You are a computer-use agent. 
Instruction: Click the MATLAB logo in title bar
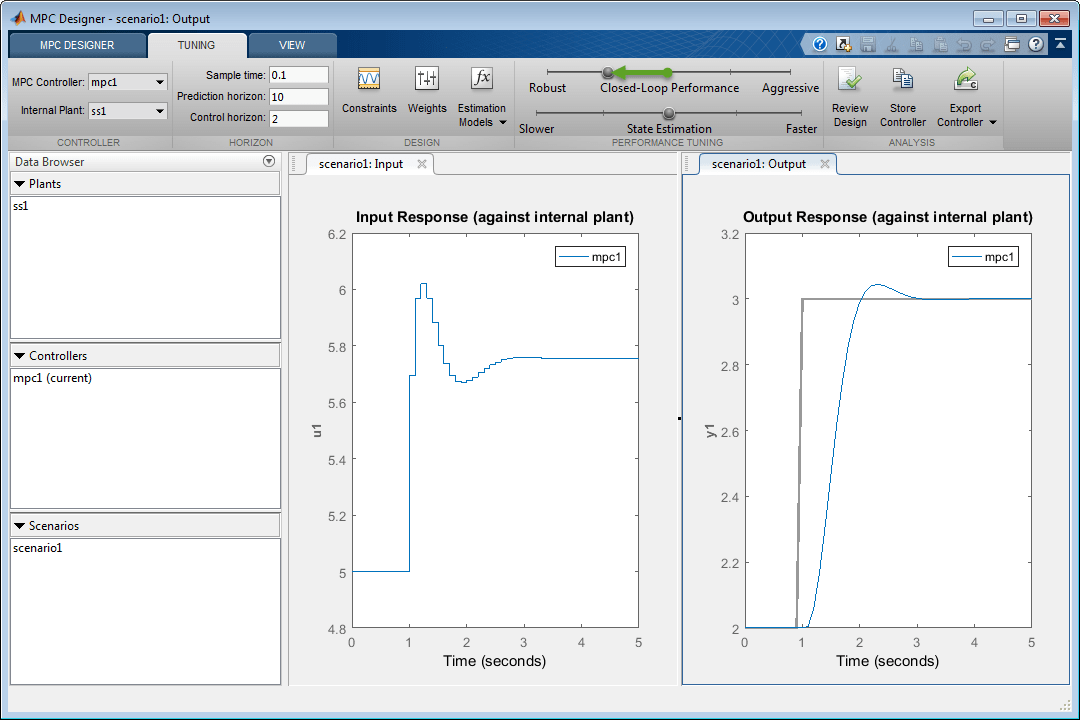click(x=18, y=18)
